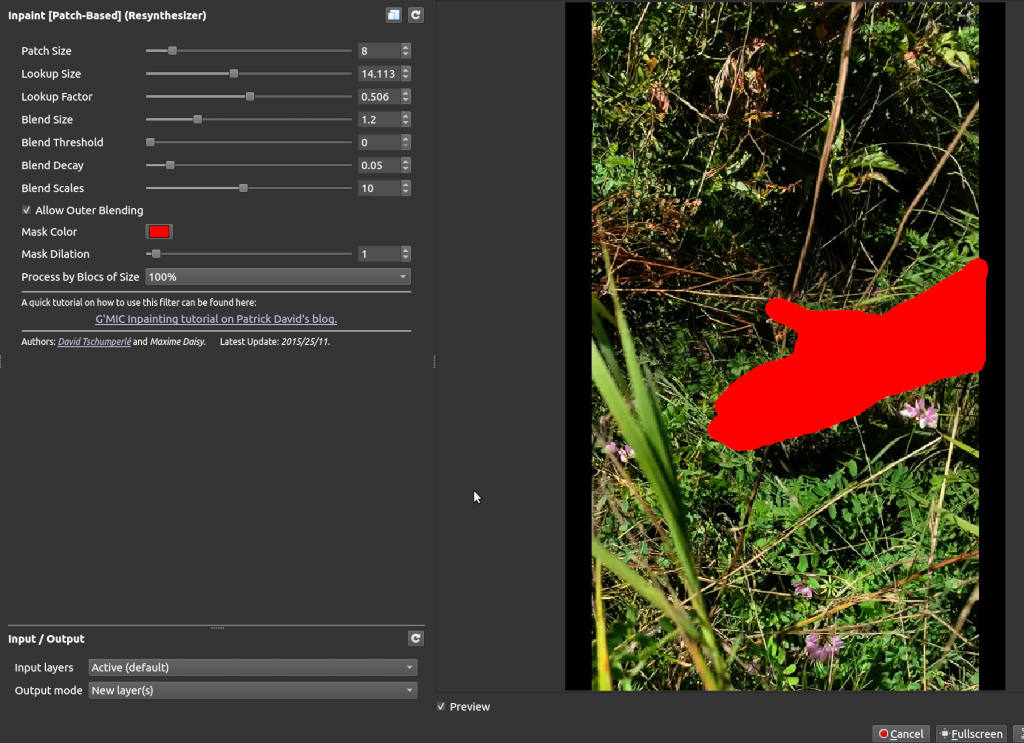Click the copy parameters icon beside filter title
This screenshot has width=1024, height=743.
393,15
